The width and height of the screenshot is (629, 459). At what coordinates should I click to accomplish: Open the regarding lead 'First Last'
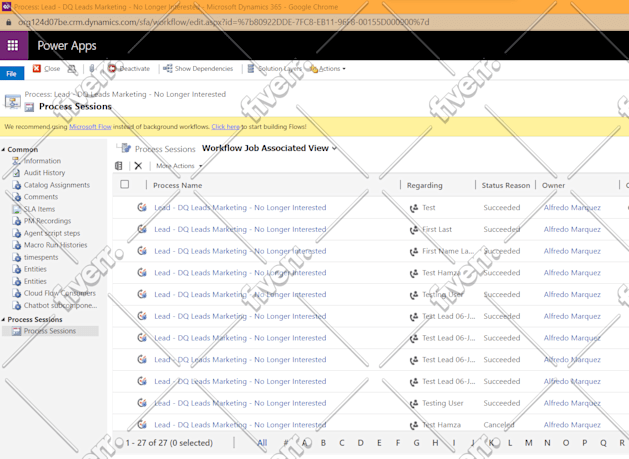point(437,229)
